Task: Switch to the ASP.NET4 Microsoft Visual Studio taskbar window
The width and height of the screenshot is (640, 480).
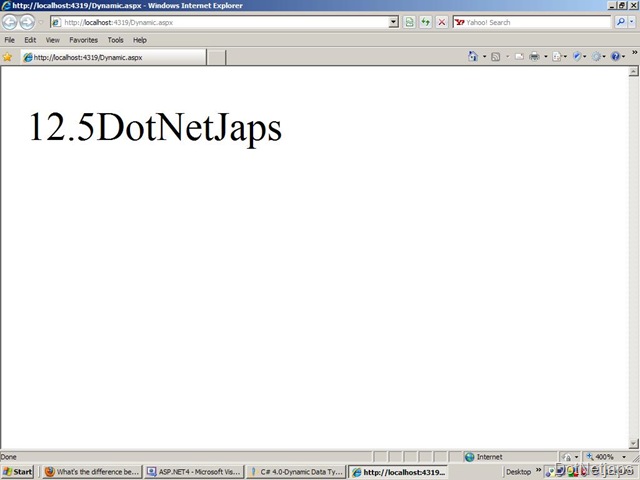Action: (x=194, y=472)
